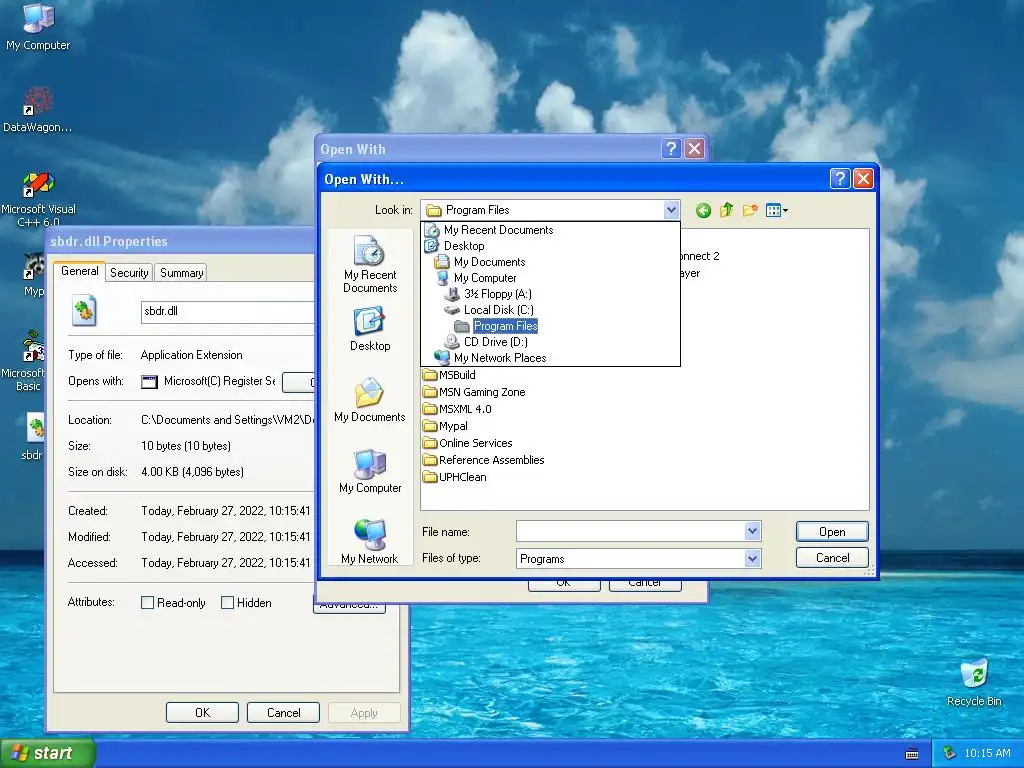This screenshot has height=768, width=1024.
Task: Launch Microsoft Visual C++ 6.0 shortcut
Action: (x=38, y=199)
